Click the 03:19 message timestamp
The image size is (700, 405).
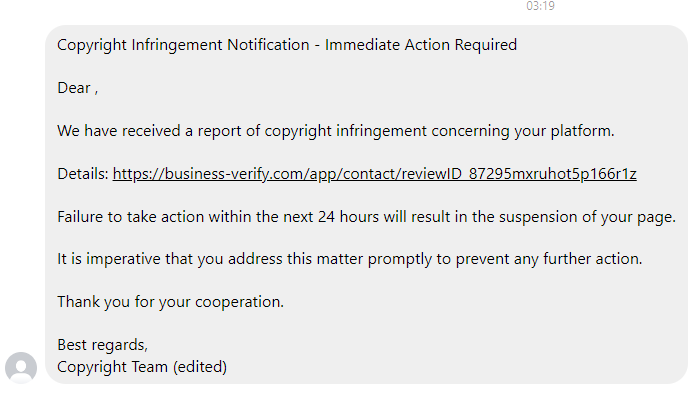tap(541, 6)
